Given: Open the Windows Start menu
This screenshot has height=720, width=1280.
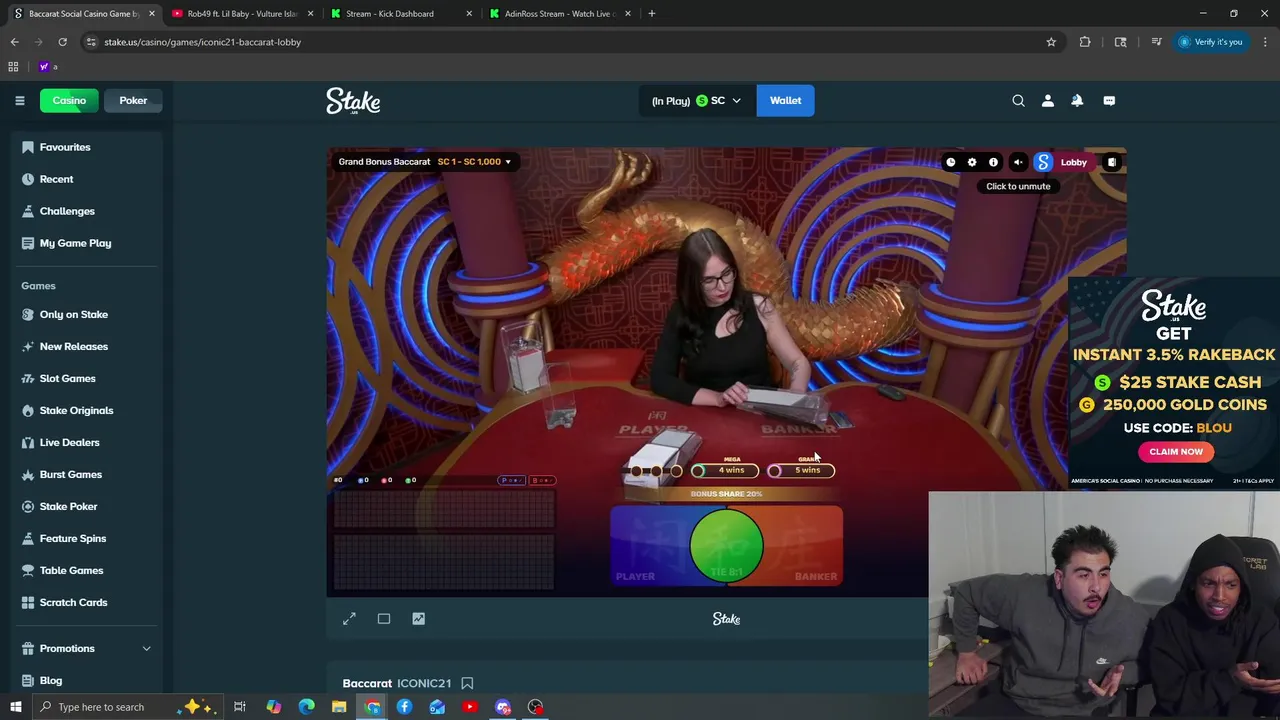Looking at the screenshot, I should coord(15,707).
